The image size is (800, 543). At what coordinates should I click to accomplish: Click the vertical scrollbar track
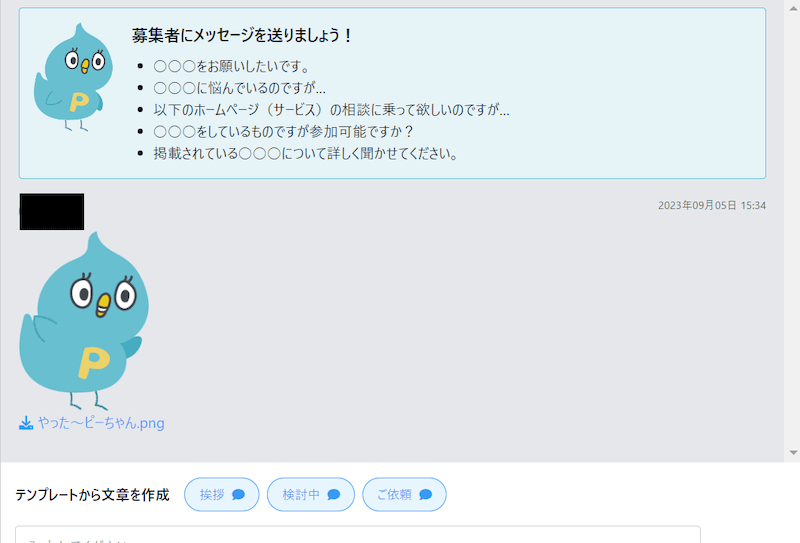792,300
